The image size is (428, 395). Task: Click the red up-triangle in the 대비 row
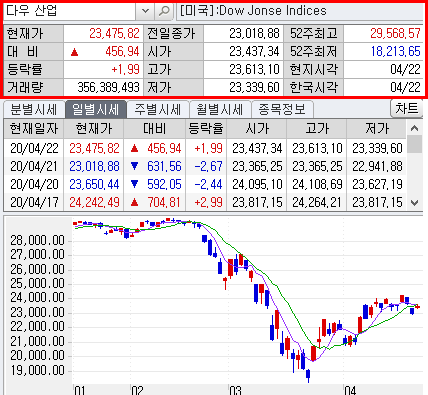click(74, 52)
